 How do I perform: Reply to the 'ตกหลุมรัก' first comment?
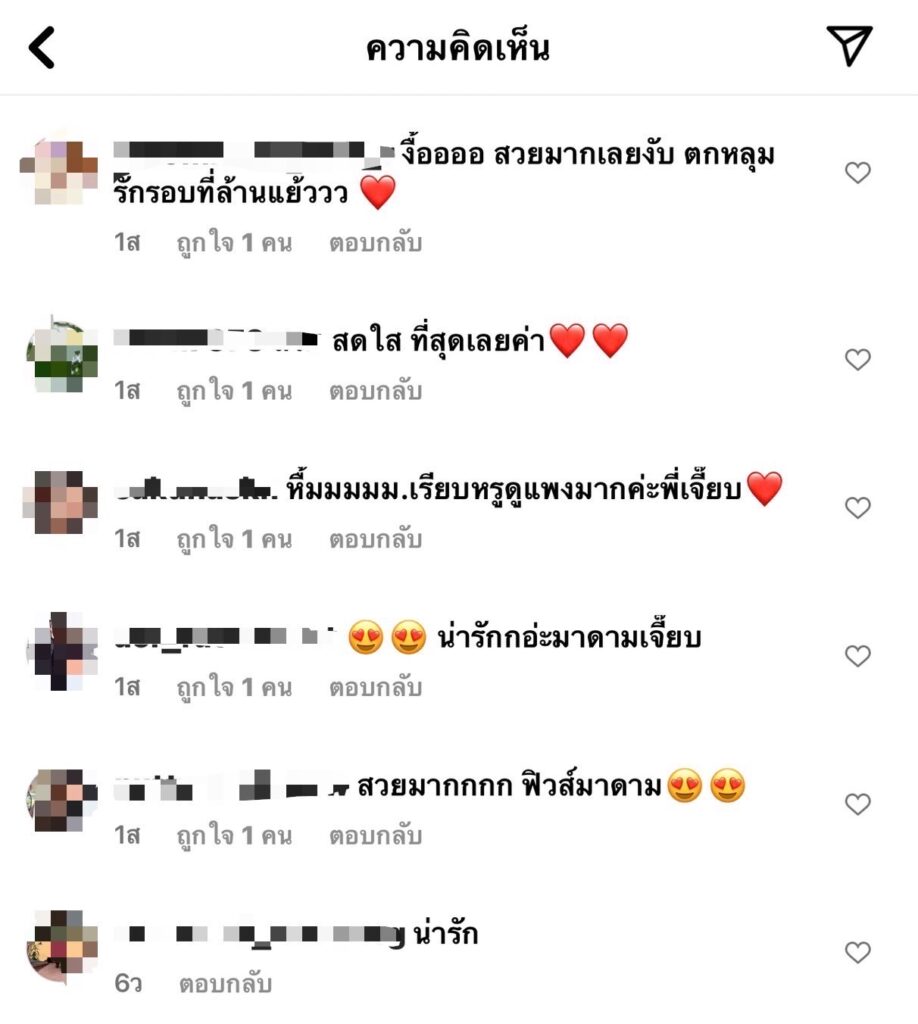375,243
